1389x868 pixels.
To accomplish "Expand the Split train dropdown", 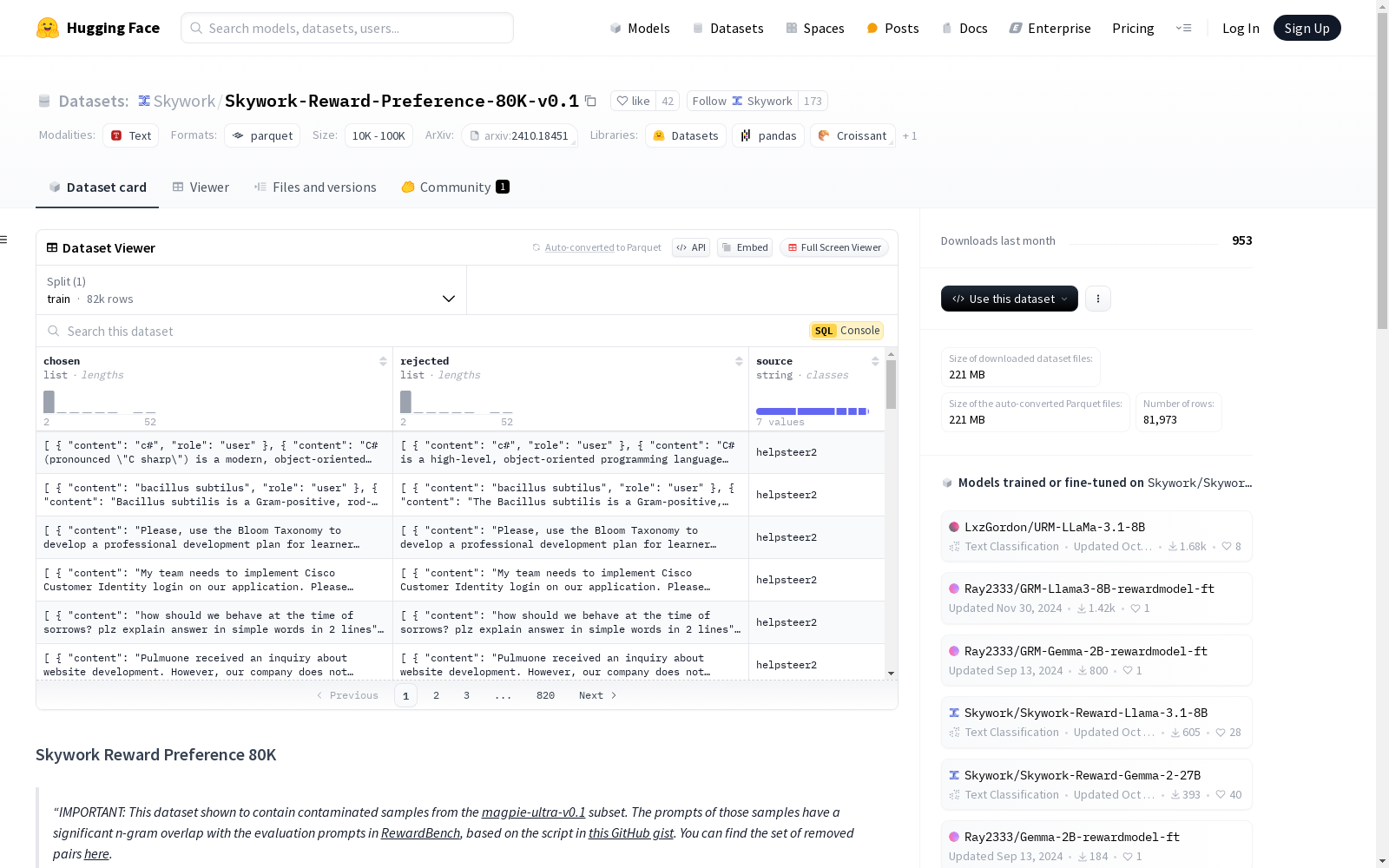I will coord(251,290).
